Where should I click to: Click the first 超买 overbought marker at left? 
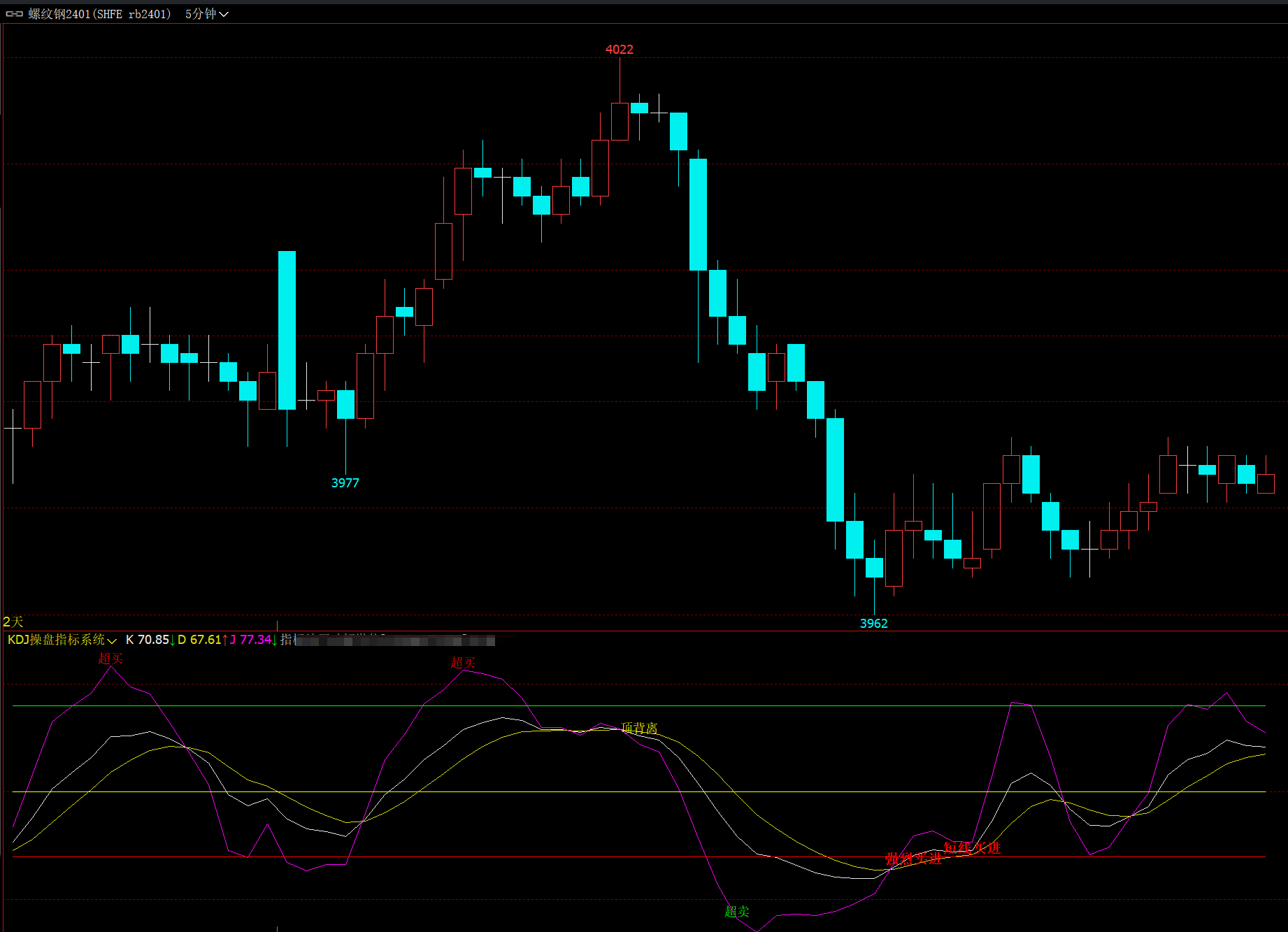pyautogui.click(x=110, y=659)
